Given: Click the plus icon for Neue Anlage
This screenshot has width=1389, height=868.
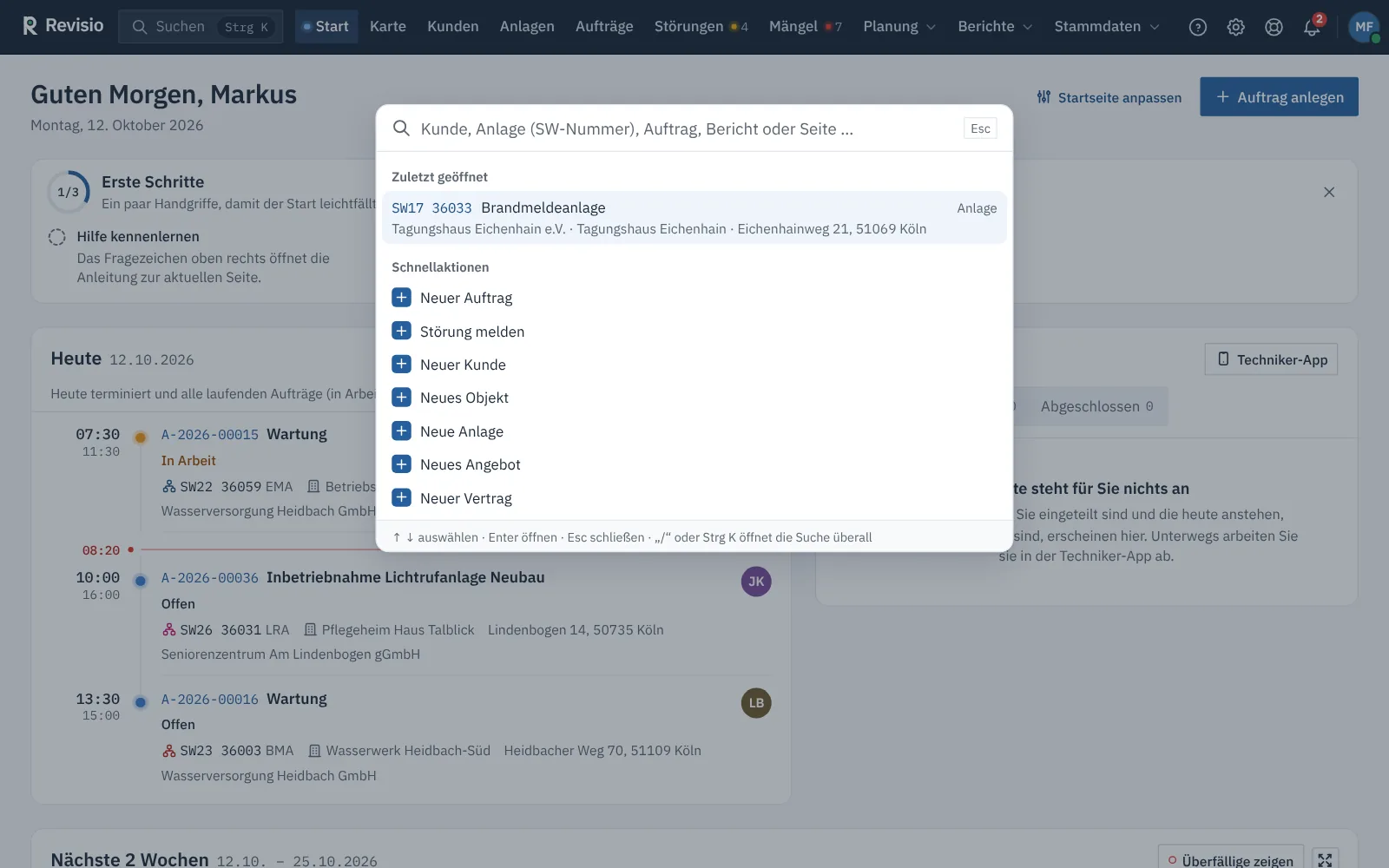Looking at the screenshot, I should pyautogui.click(x=401, y=431).
